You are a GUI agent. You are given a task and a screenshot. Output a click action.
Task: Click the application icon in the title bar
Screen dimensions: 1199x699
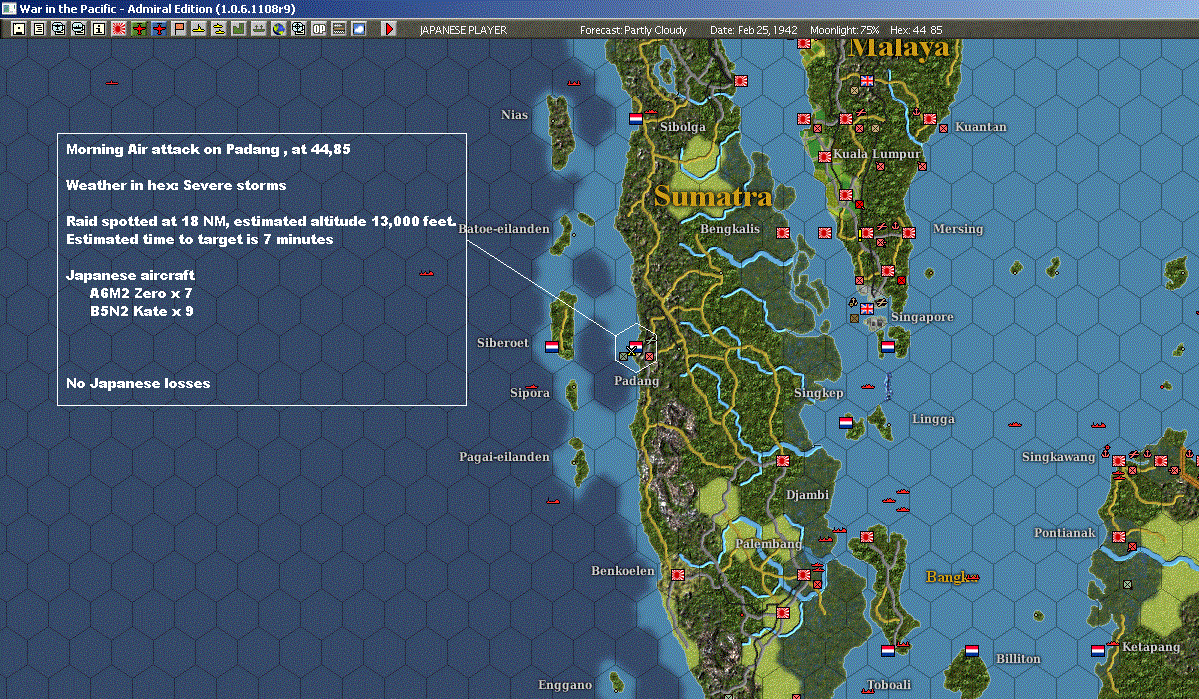(8, 8)
